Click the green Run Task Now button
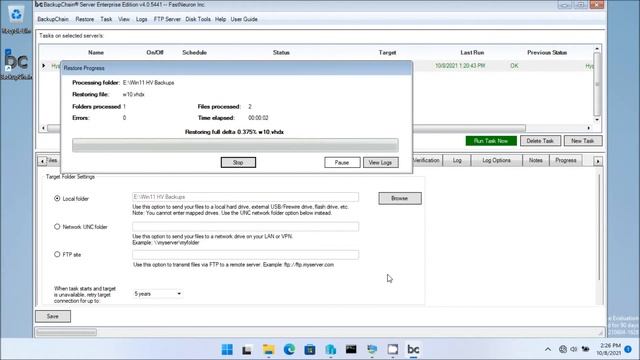The image size is (640, 360). click(x=491, y=141)
